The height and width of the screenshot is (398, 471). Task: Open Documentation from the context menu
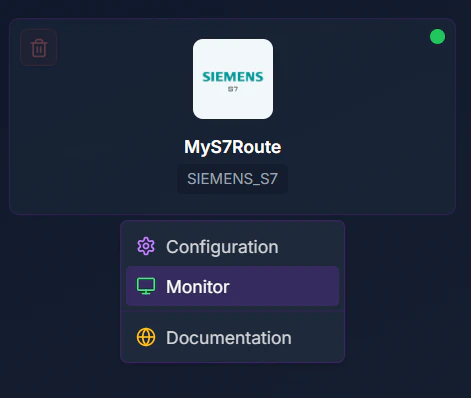pos(232,337)
